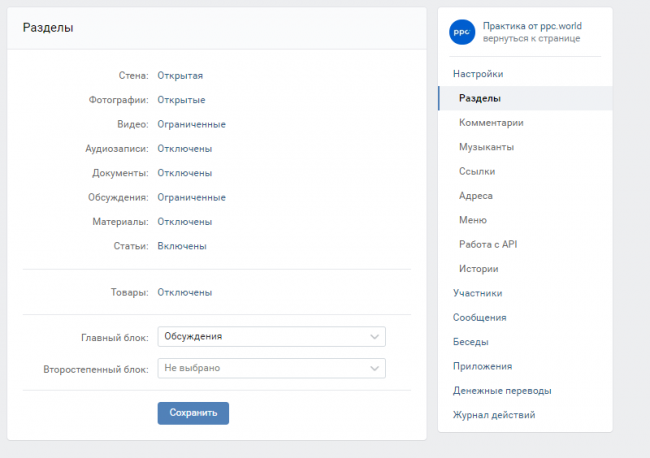Open the Главный блок dropdown
The image size is (650, 458).
[271, 337]
